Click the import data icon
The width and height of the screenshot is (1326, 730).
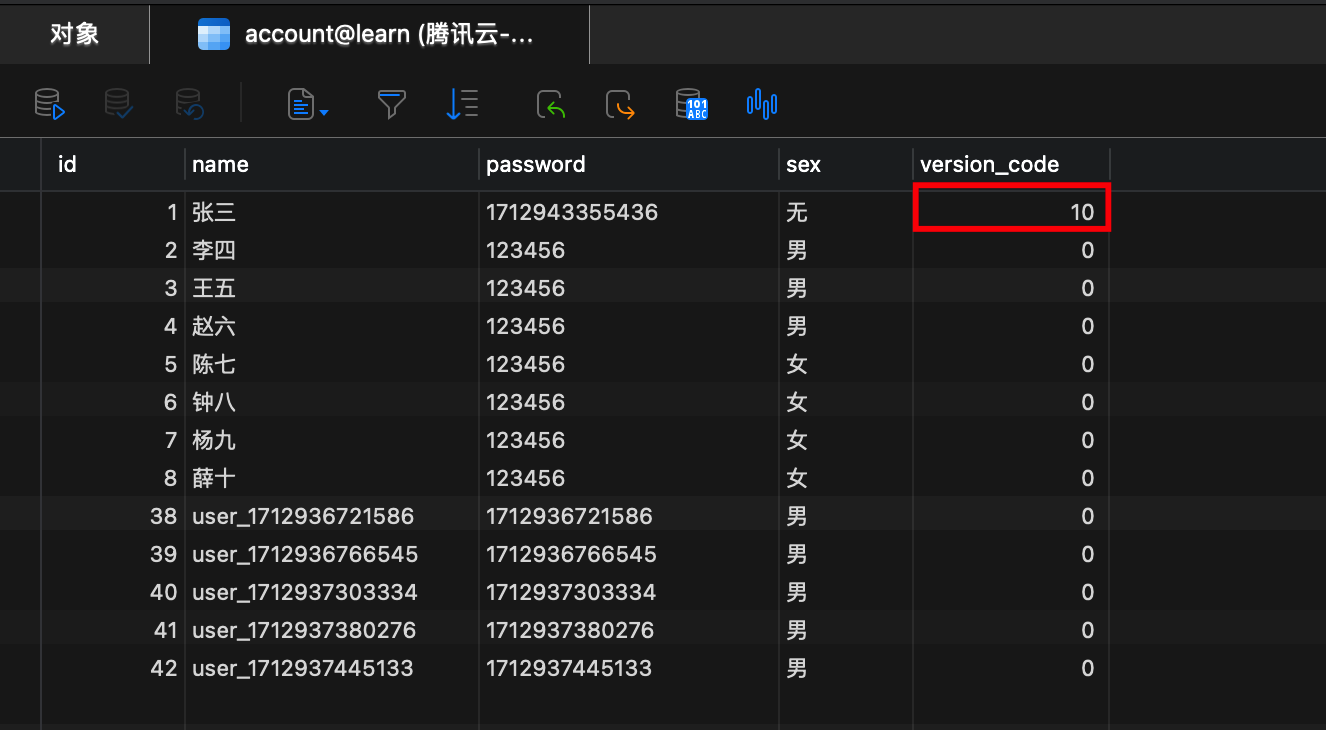551,103
